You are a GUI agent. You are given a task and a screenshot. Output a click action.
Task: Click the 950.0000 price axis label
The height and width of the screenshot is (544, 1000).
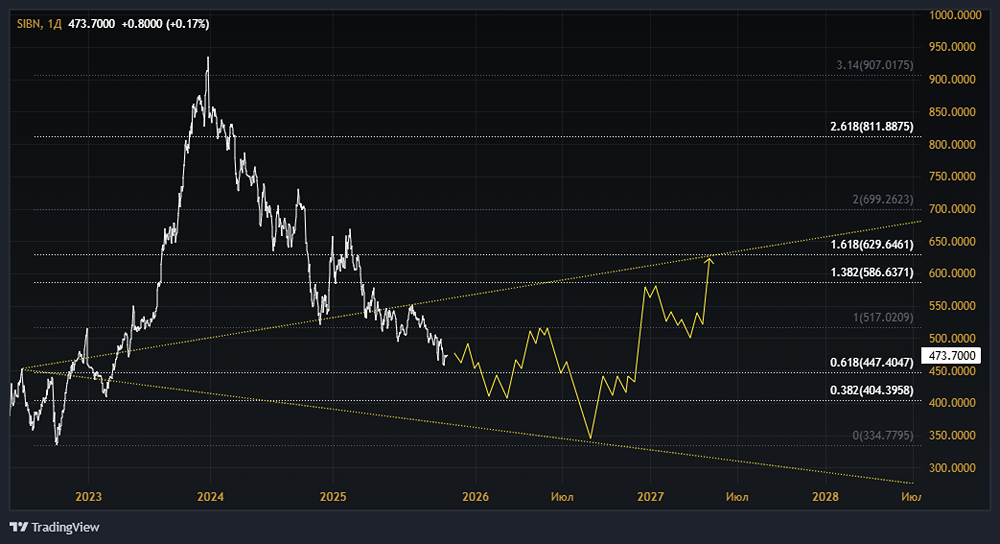[952, 47]
